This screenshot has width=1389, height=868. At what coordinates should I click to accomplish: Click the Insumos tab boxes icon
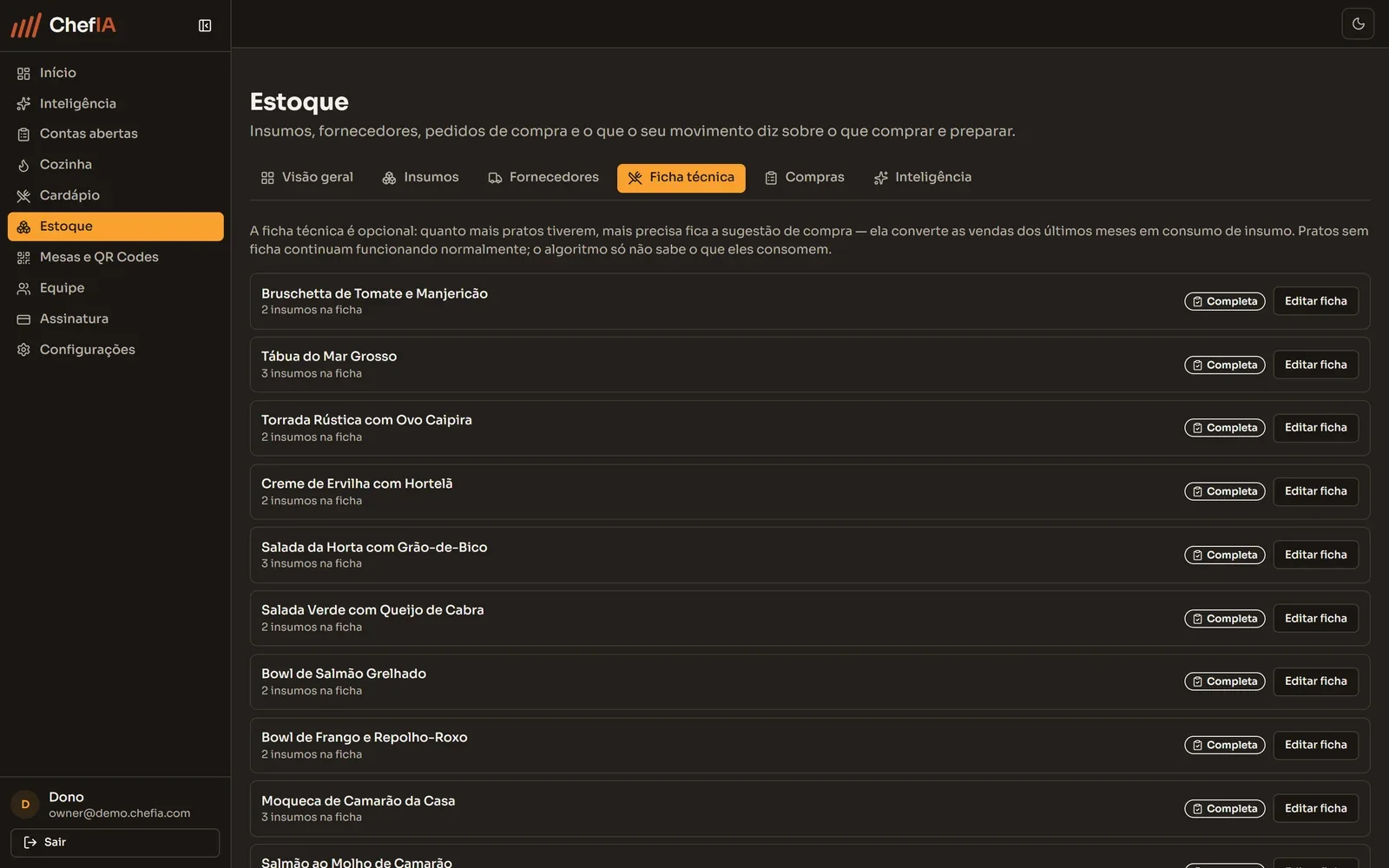389,178
